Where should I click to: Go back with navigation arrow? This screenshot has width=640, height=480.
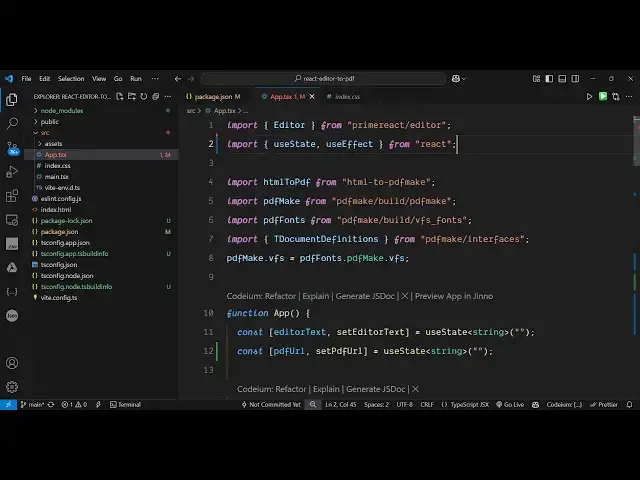coord(178,79)
